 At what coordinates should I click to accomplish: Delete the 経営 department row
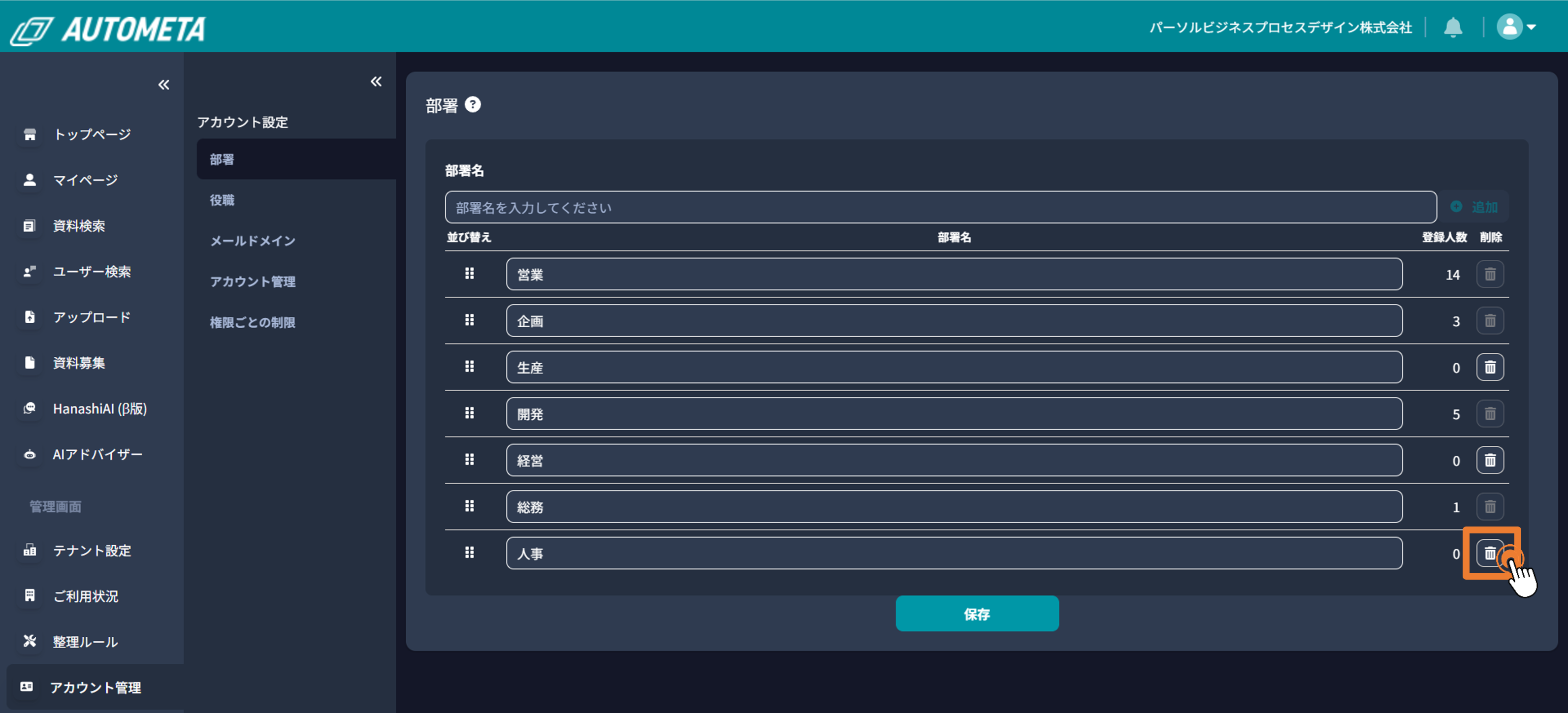[1490, 460]
